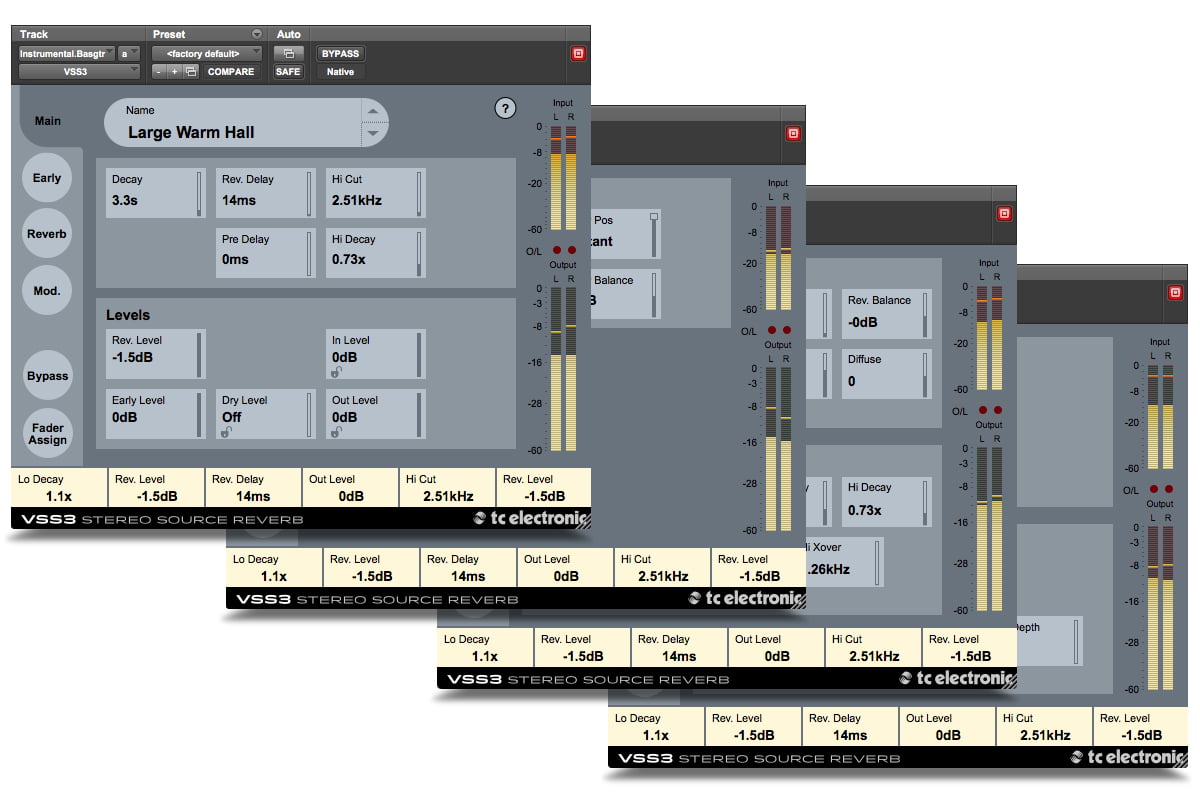Click Rev. Balance -0dB field in third window

pyautogui.click(x=887, y=314)
